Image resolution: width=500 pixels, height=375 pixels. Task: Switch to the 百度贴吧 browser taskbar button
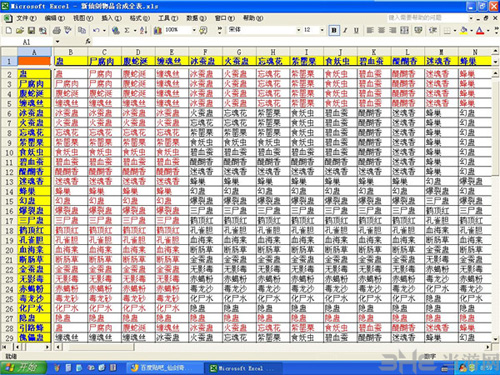165,368
